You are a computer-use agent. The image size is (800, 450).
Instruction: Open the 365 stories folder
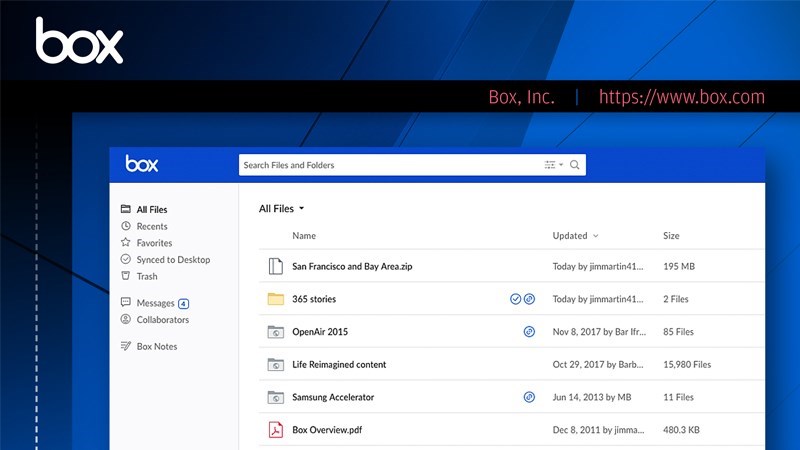tap(314, 299)
